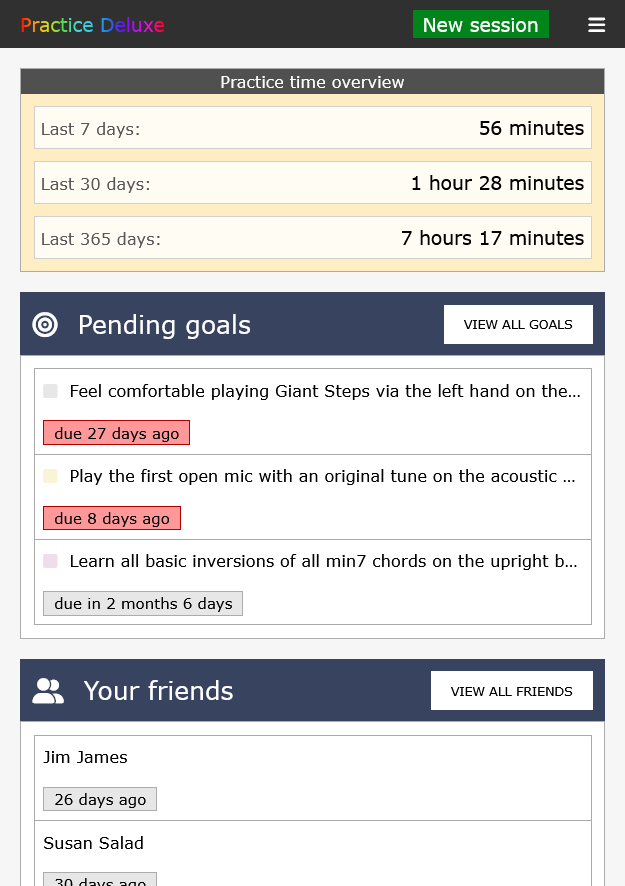The height and width of the screenshot is (886, 625).
Task: Click the Last 7 days practice row
Action: 312,128
